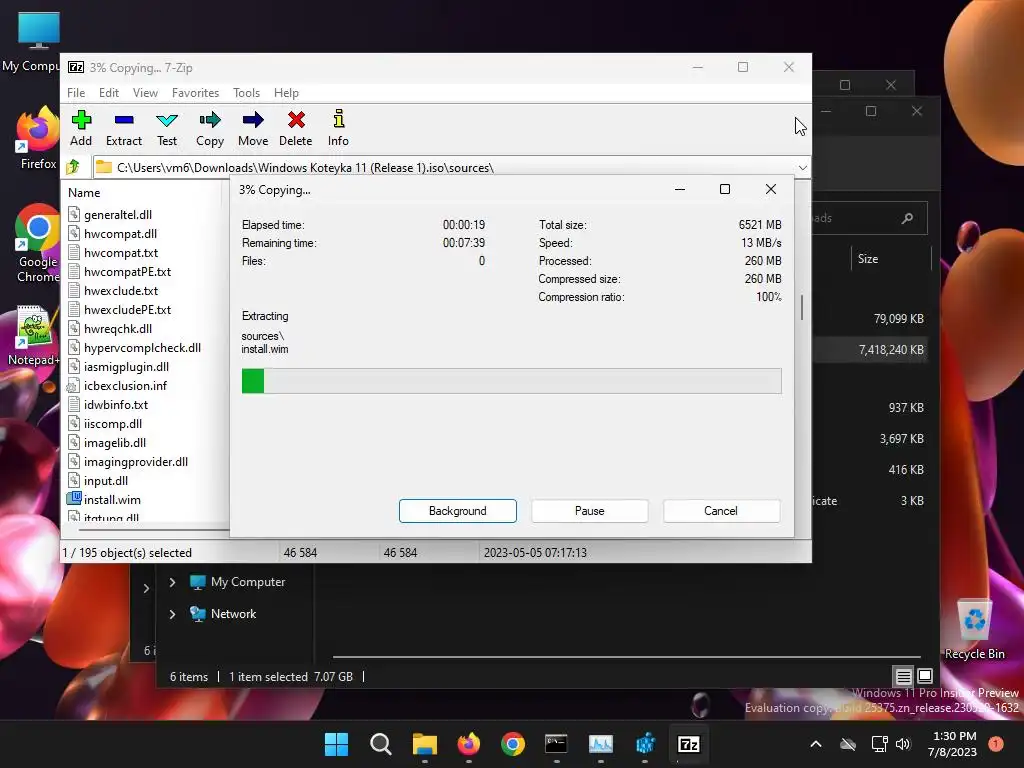
Task: Click the Copy toolbar icon
Action: click(210, 128)
